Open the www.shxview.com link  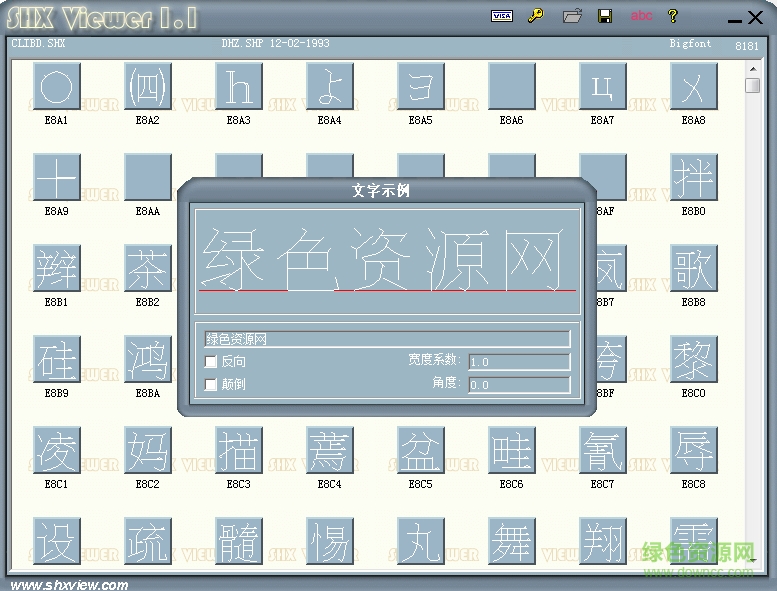coord(69,585)
